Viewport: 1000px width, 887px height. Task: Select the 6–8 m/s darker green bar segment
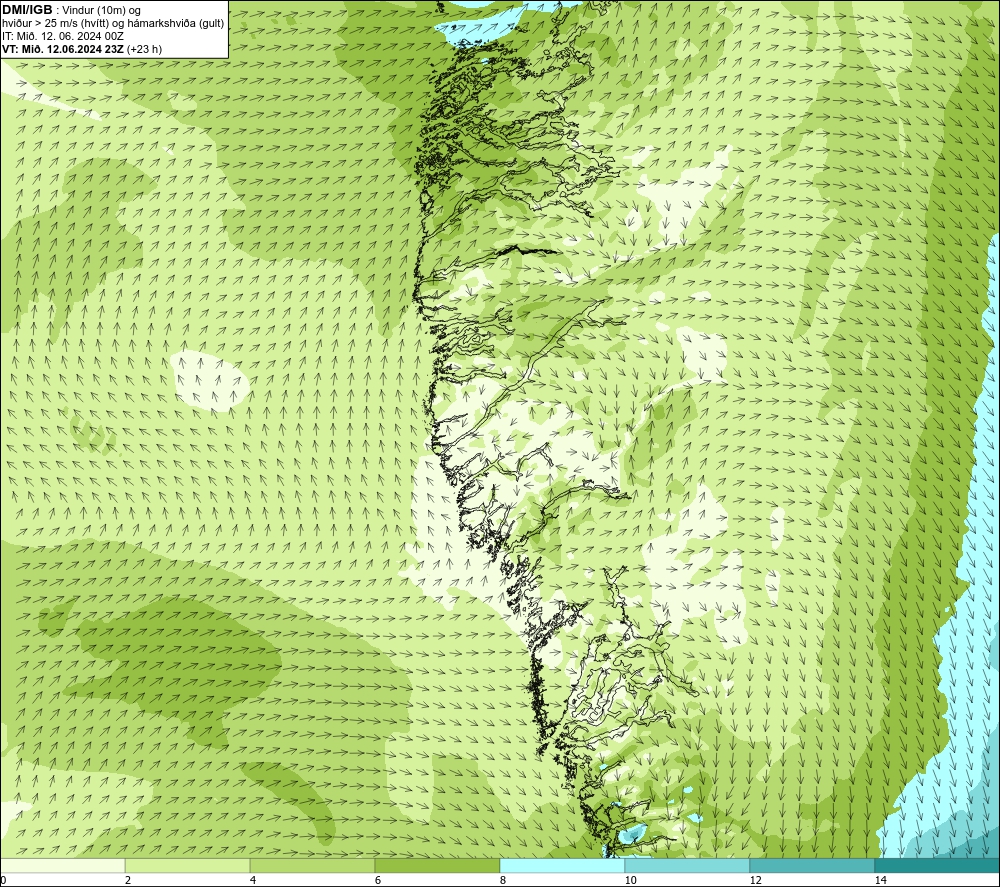tap(438, 865)
